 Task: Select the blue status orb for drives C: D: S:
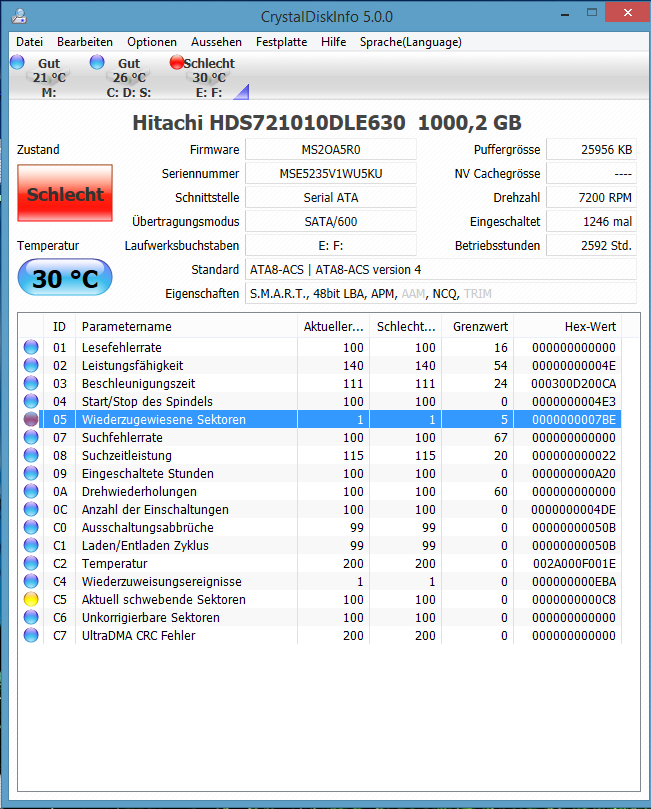click(97, 62)
